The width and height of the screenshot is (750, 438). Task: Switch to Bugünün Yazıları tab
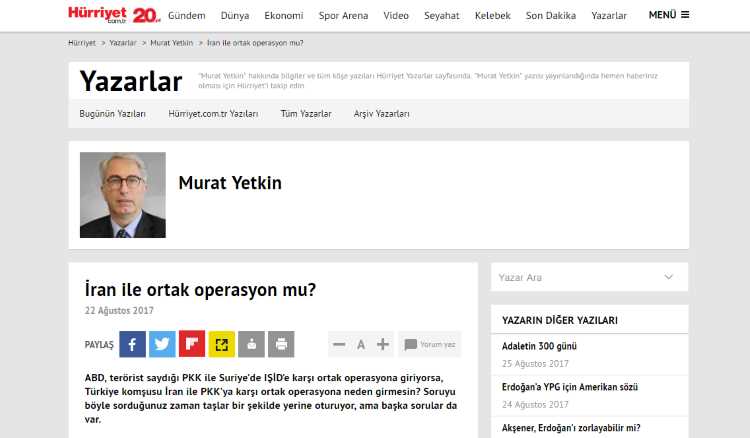(112, 114)
